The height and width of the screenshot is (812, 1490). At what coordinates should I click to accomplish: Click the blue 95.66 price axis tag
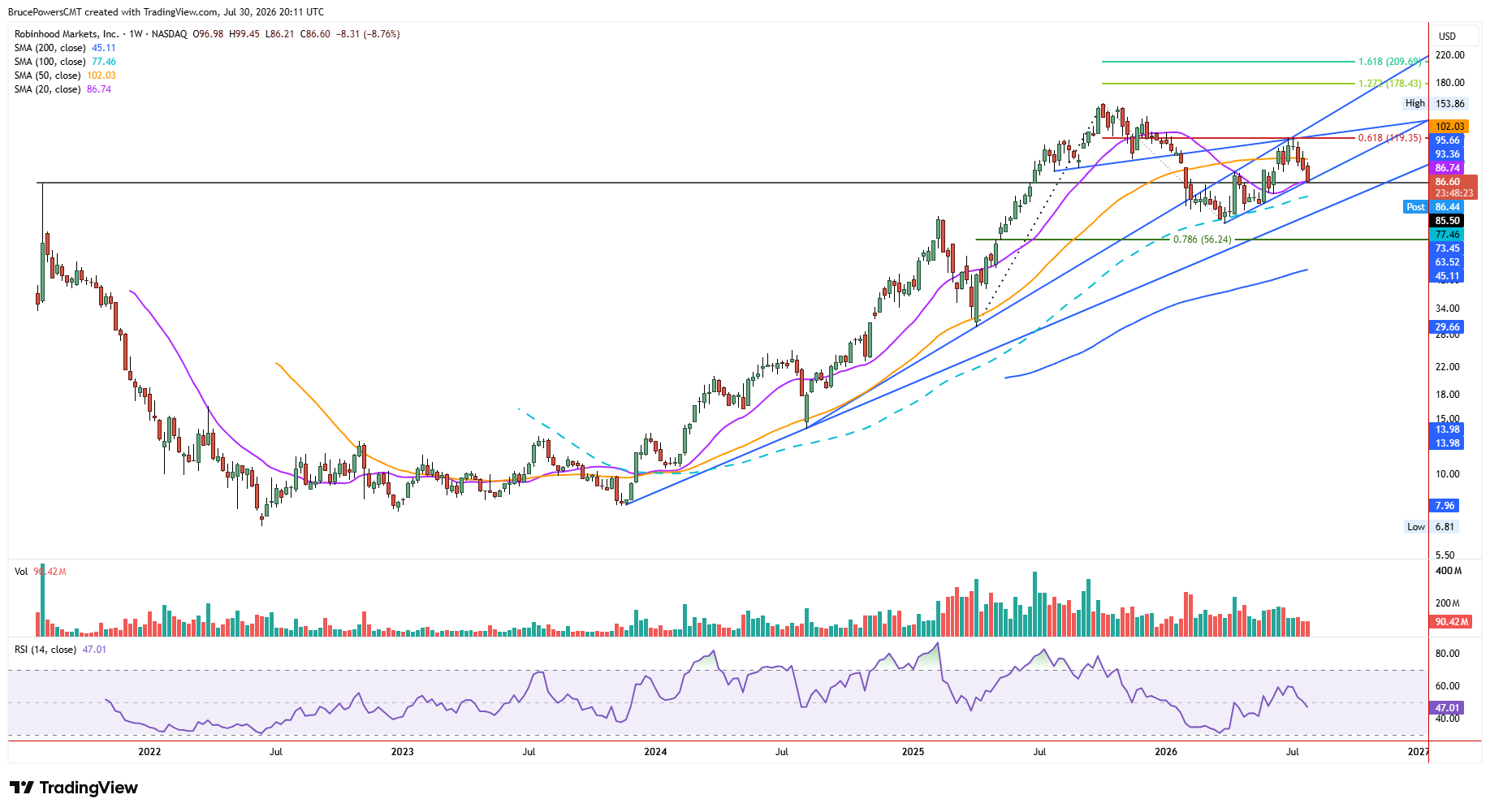1447,140
